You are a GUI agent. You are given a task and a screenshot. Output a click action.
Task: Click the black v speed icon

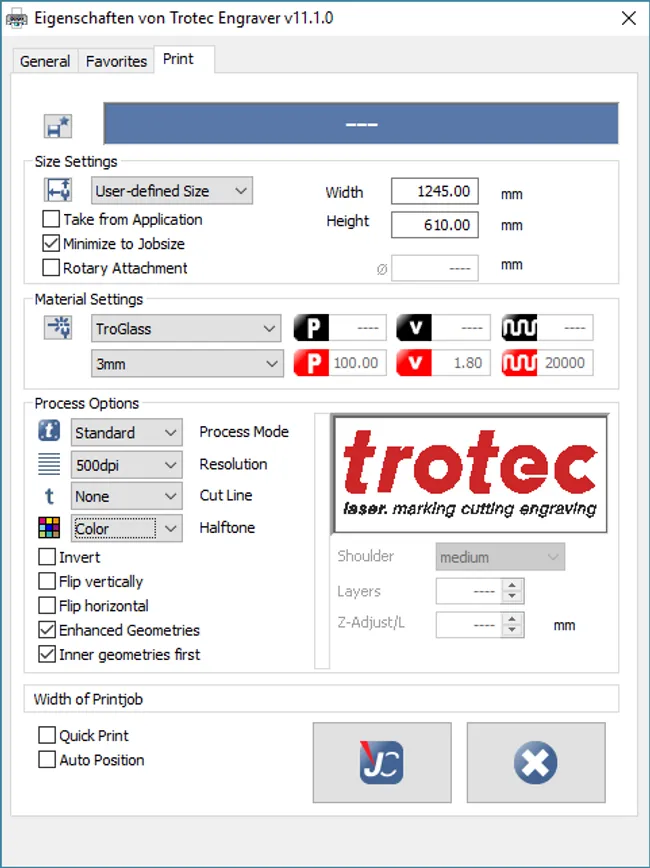pyautogui.click(x=414, y=328)
